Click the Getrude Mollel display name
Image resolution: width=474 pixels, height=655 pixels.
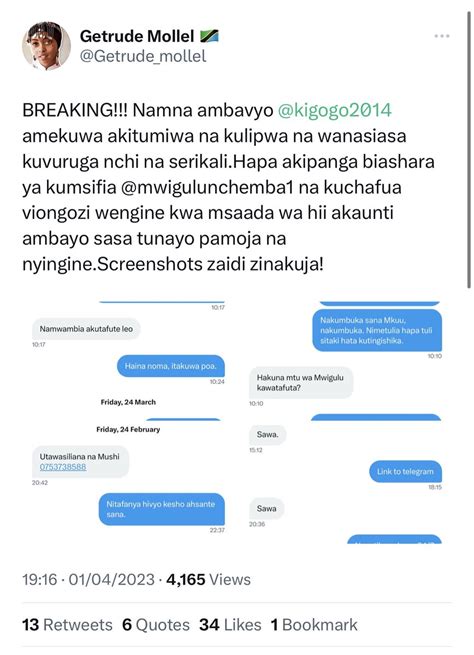(137, 36)
